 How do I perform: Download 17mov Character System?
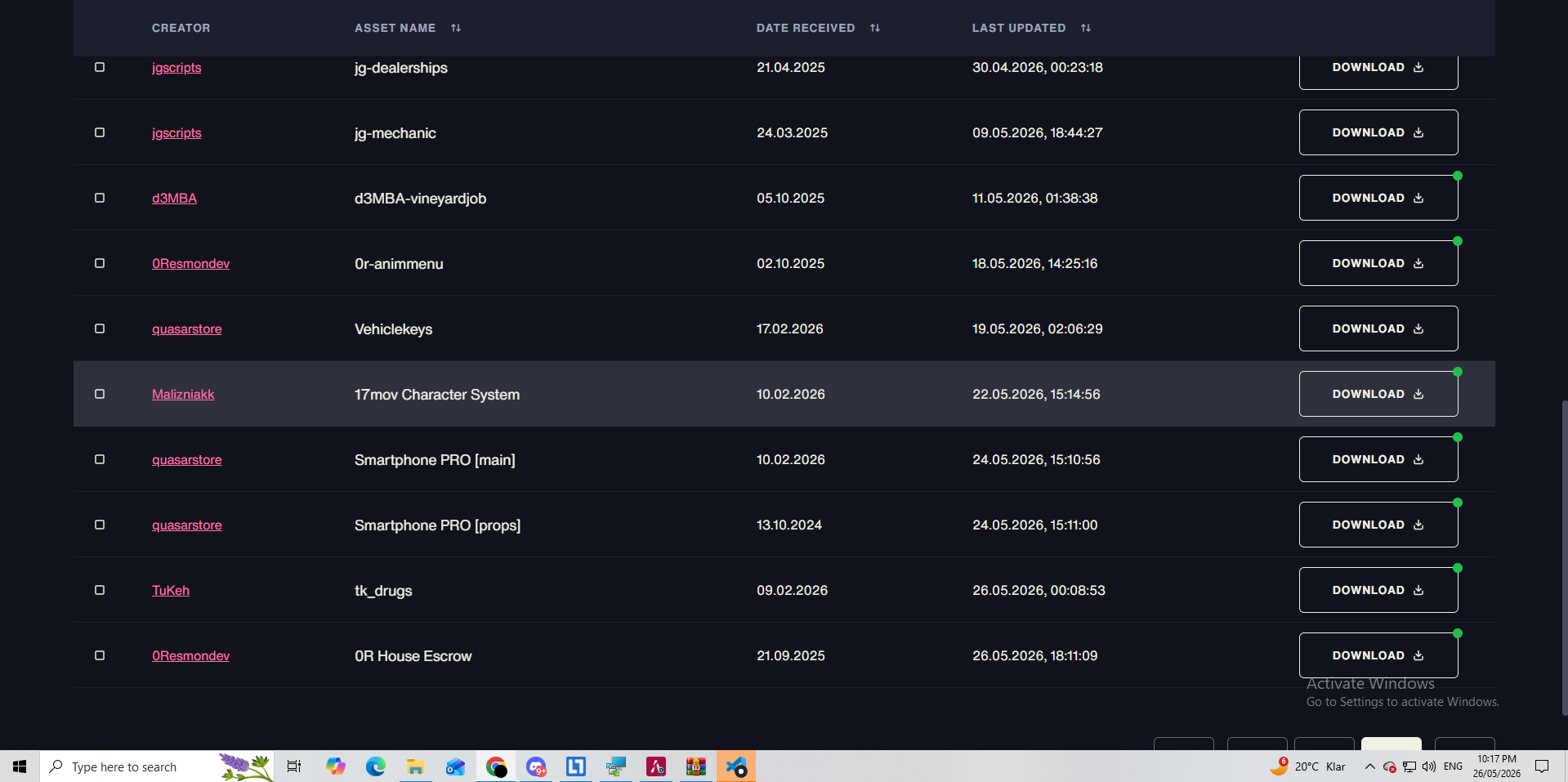[x=1378, y=394]
